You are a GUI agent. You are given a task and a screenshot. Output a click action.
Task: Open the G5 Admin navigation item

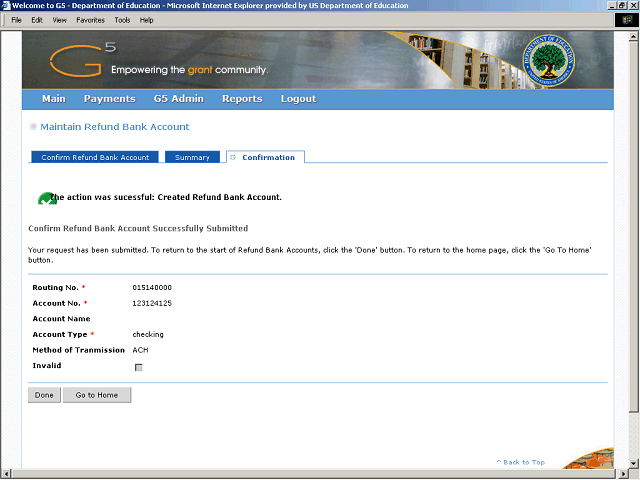pos(179,99)
